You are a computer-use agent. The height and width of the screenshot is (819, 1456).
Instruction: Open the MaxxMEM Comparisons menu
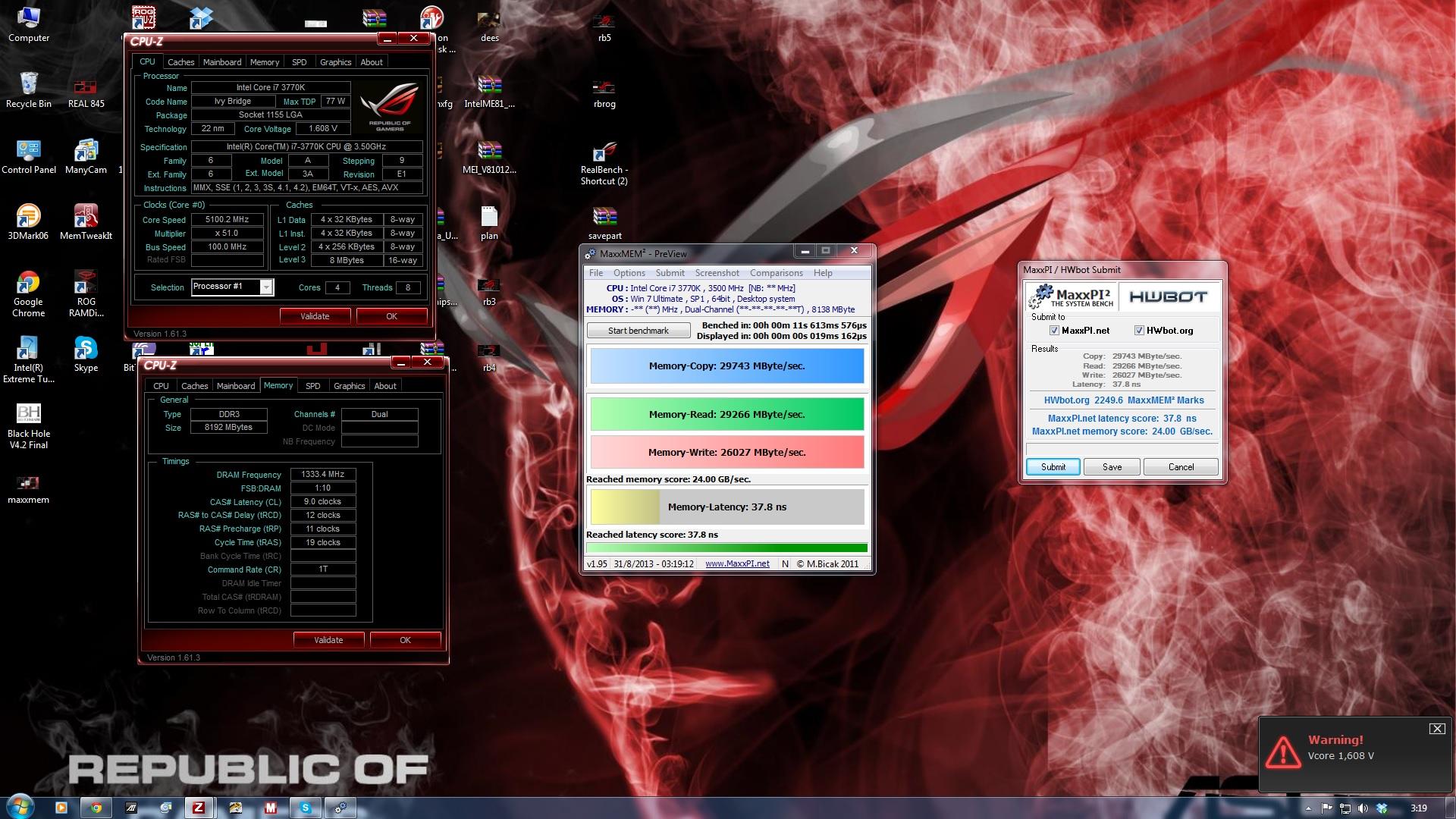(x=777, y=273)
